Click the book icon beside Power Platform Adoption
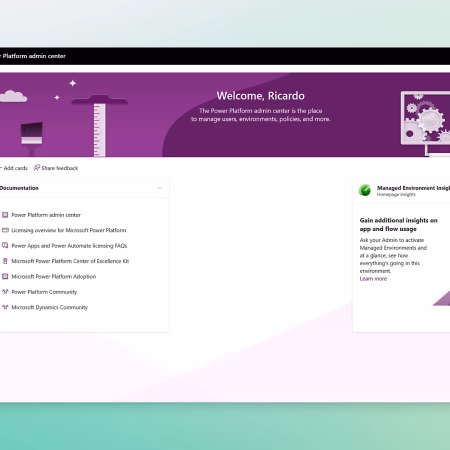Image resolution: width=450 pixels, height=450 pixels. tap(5, 276)
